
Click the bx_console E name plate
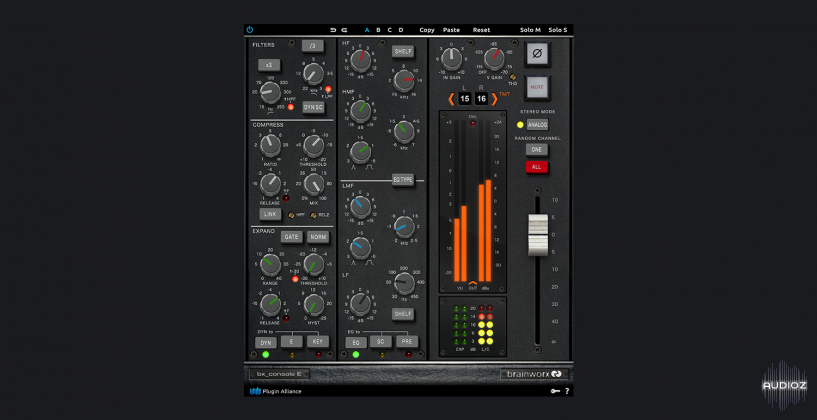click(x=279, y=374)
